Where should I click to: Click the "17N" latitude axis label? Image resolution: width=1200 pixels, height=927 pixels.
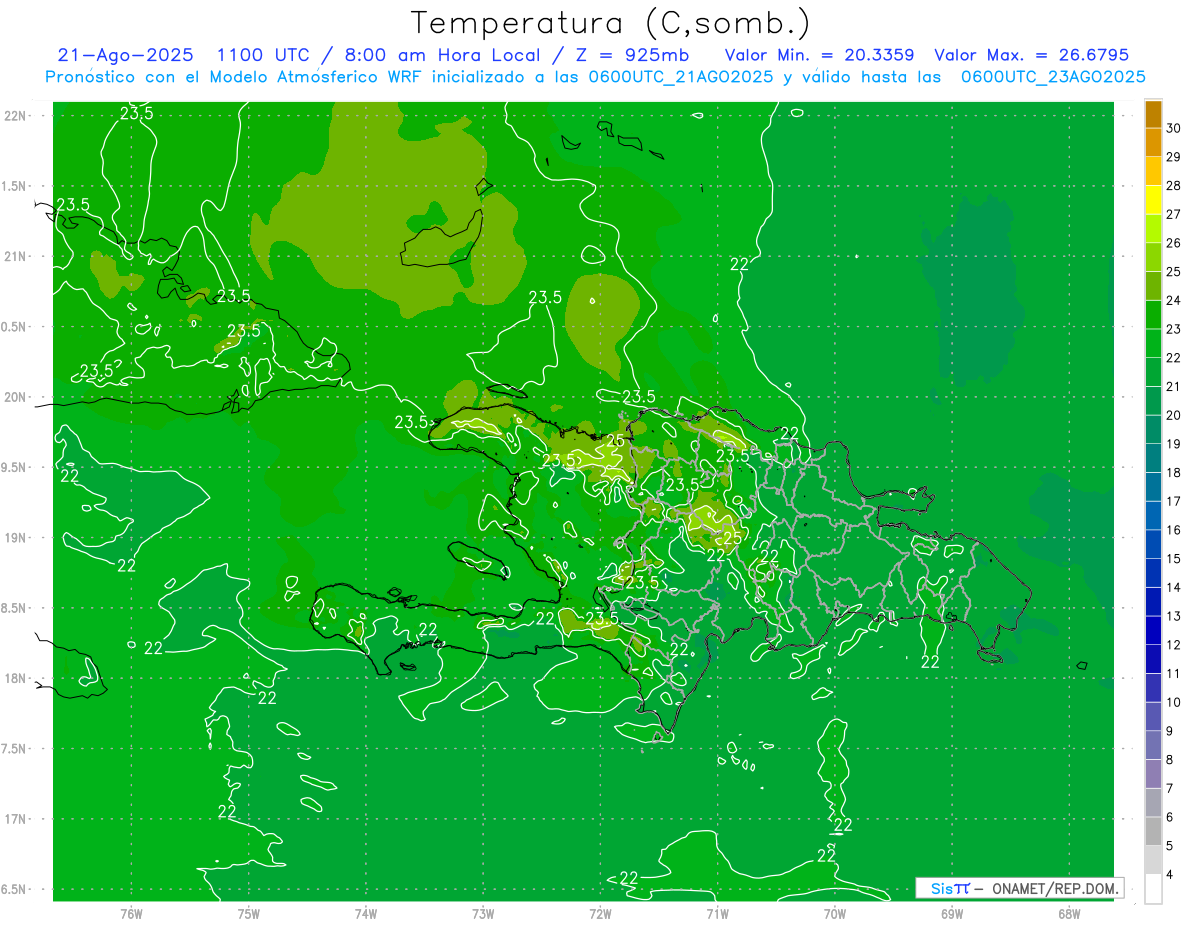pos(14,819)
